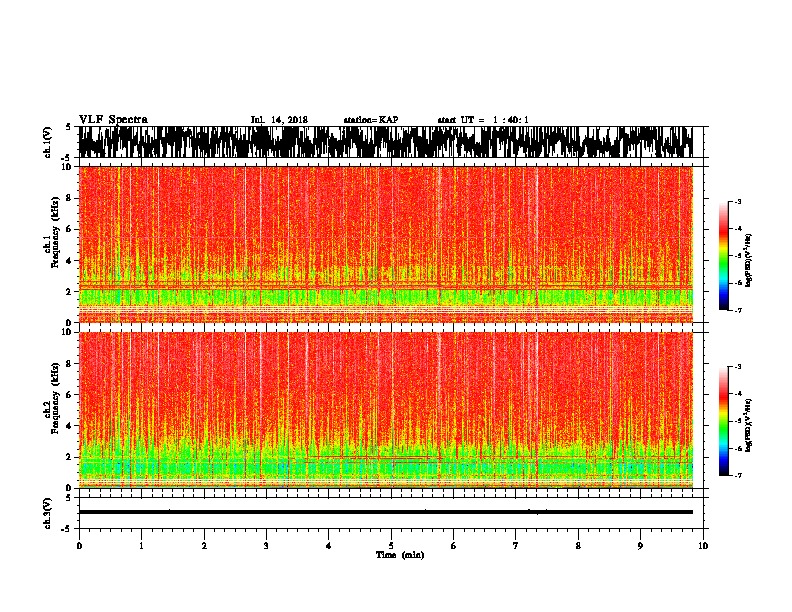Click the "ch.1(V)" axis label
The width and height of the screenshot is (792, 612).
[x=48, y=142]
